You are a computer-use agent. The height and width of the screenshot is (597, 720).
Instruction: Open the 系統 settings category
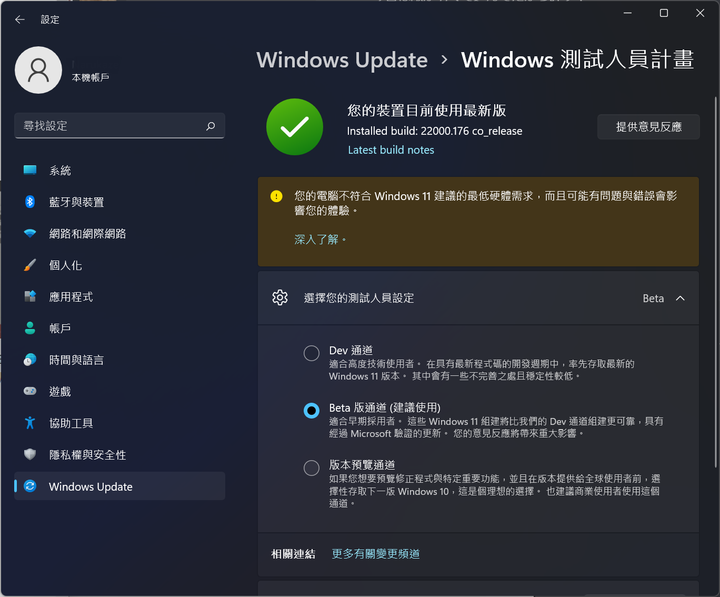point(119,170)
